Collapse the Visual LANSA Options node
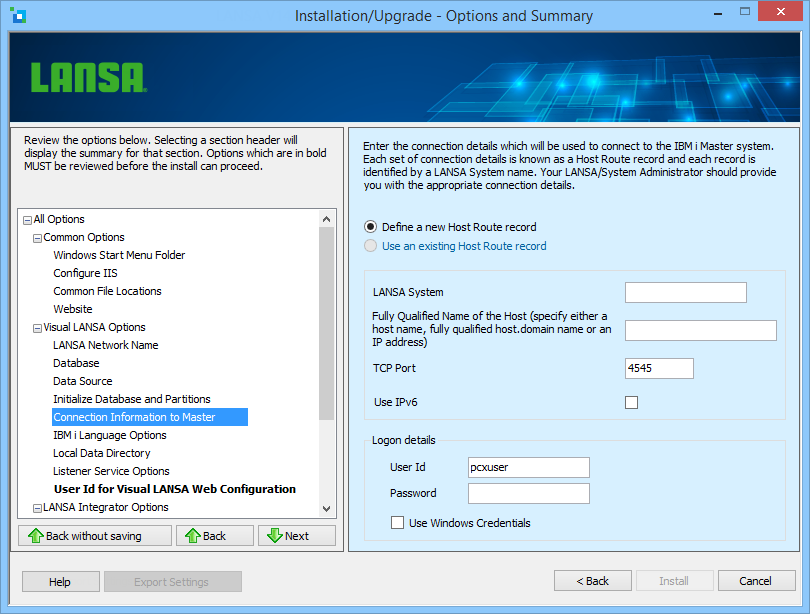The width and height of the screenshot is (810, 614). pos(37,328)
